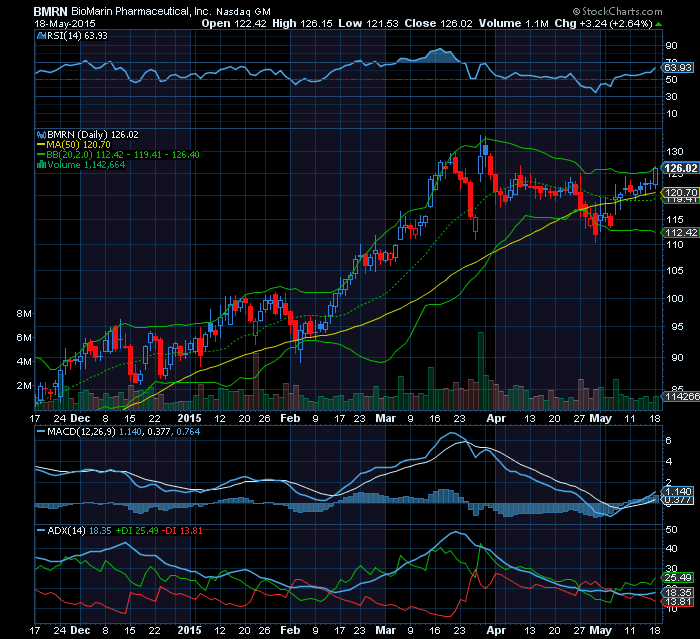Image resolution: width=700 pixels, height=639 pixels.
Task: Click the 25.49 +DI axis tag
Action: pos(678,578)
